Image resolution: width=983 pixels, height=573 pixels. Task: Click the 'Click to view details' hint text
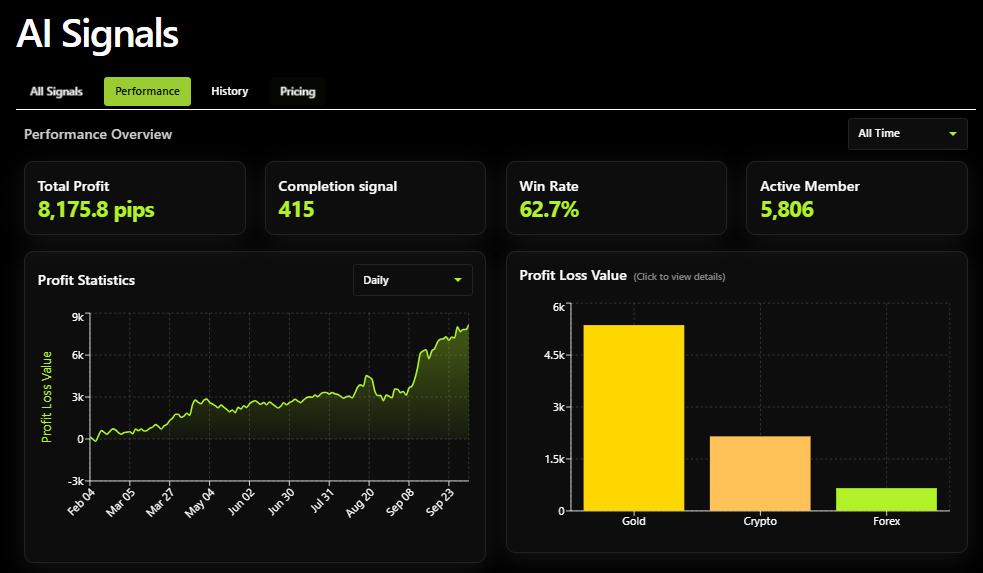[x=679, y=277]
